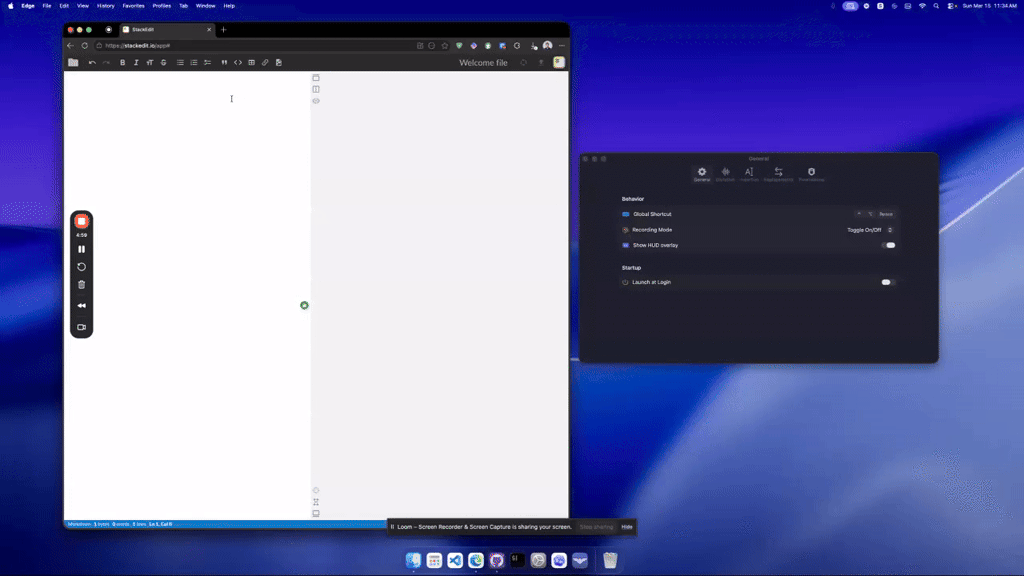Viewport: 1024px width, 576px height.
Task: Click Stop sharing in Loom banner
Action: pyautogui.click(x=596, y=527)
